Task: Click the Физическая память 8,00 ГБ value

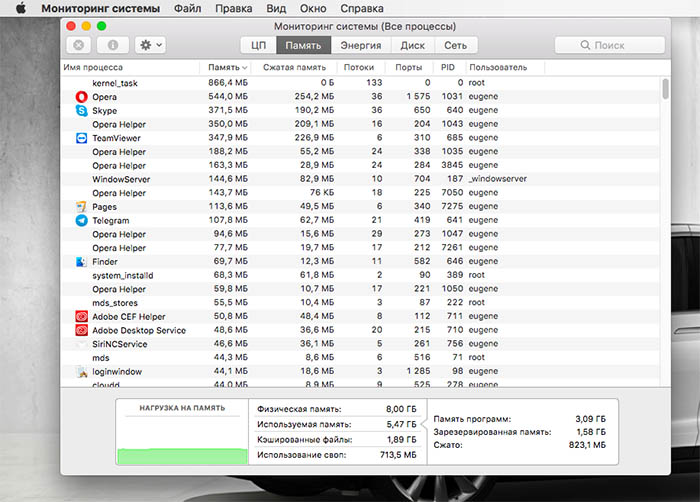Action: click(401, 409)
